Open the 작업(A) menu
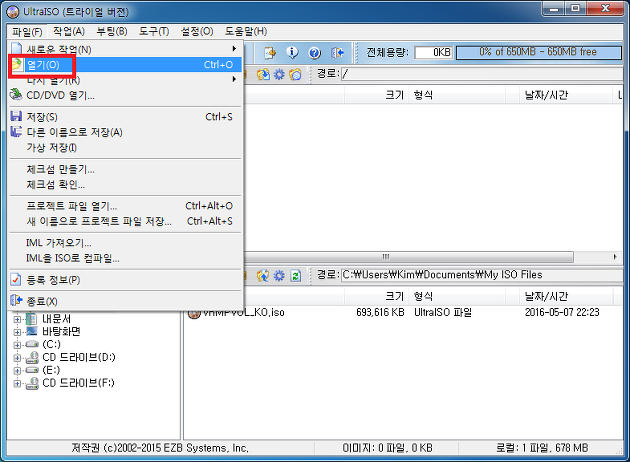 click(x=69, y=31)
